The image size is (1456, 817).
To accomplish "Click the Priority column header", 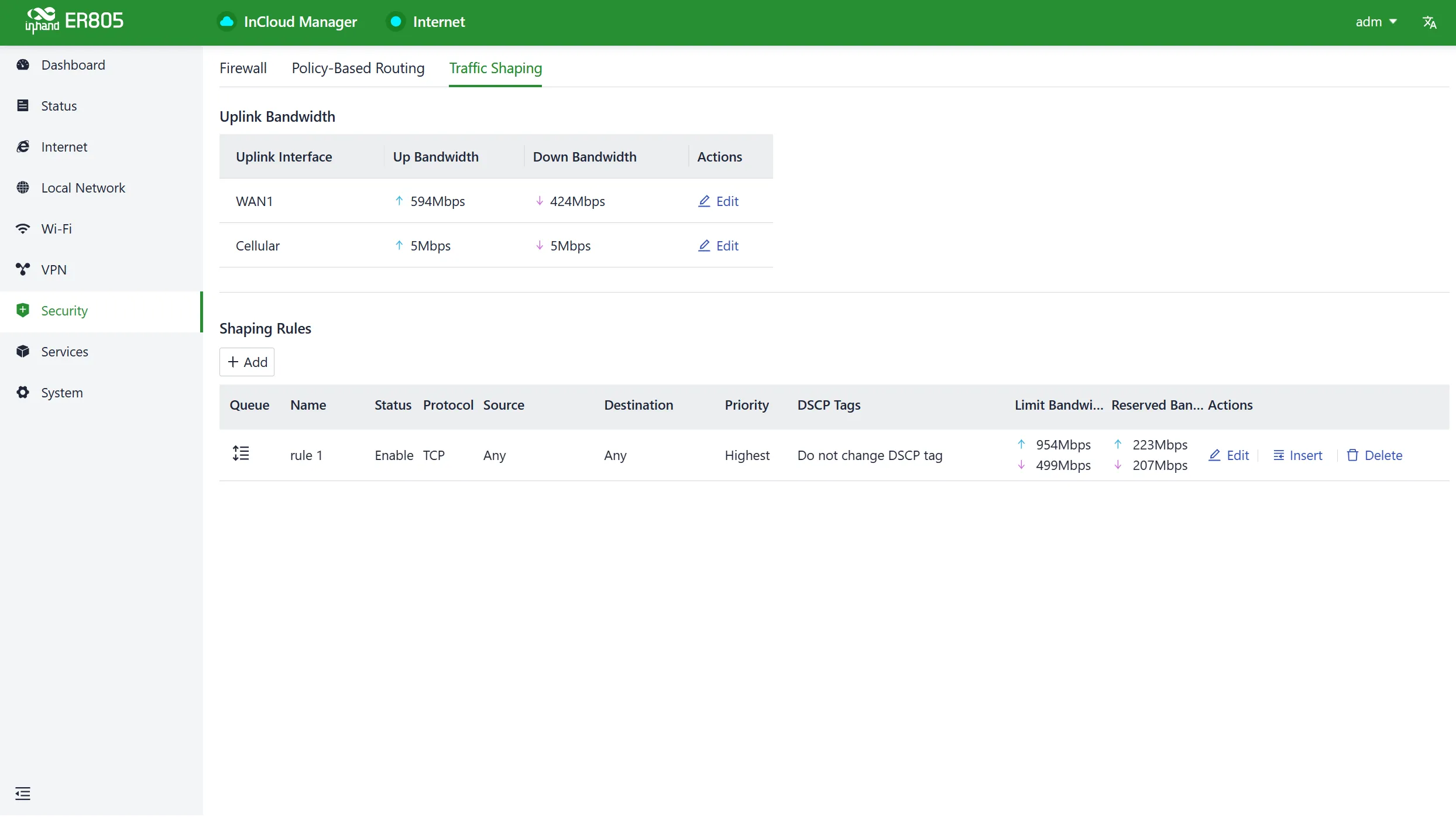I will [747, 405].
